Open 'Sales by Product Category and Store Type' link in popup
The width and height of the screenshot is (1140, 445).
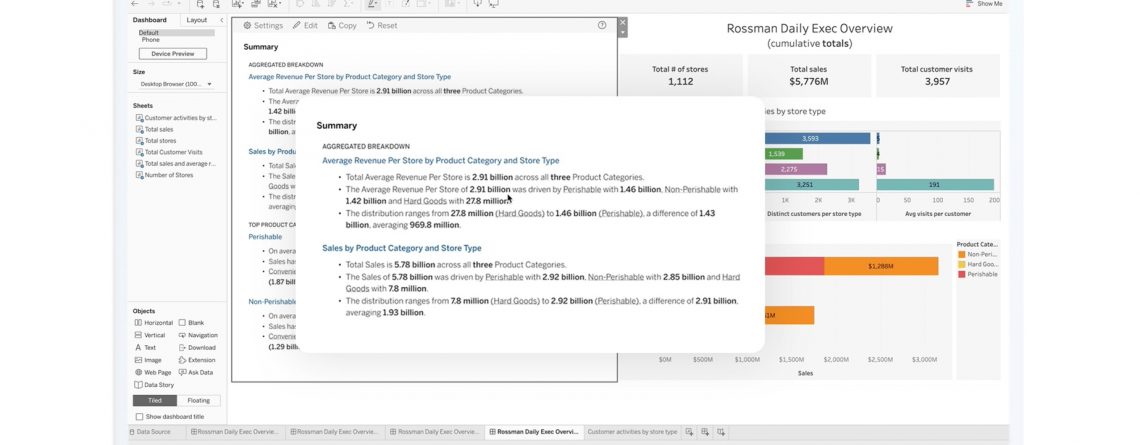(x=402, y=248)
